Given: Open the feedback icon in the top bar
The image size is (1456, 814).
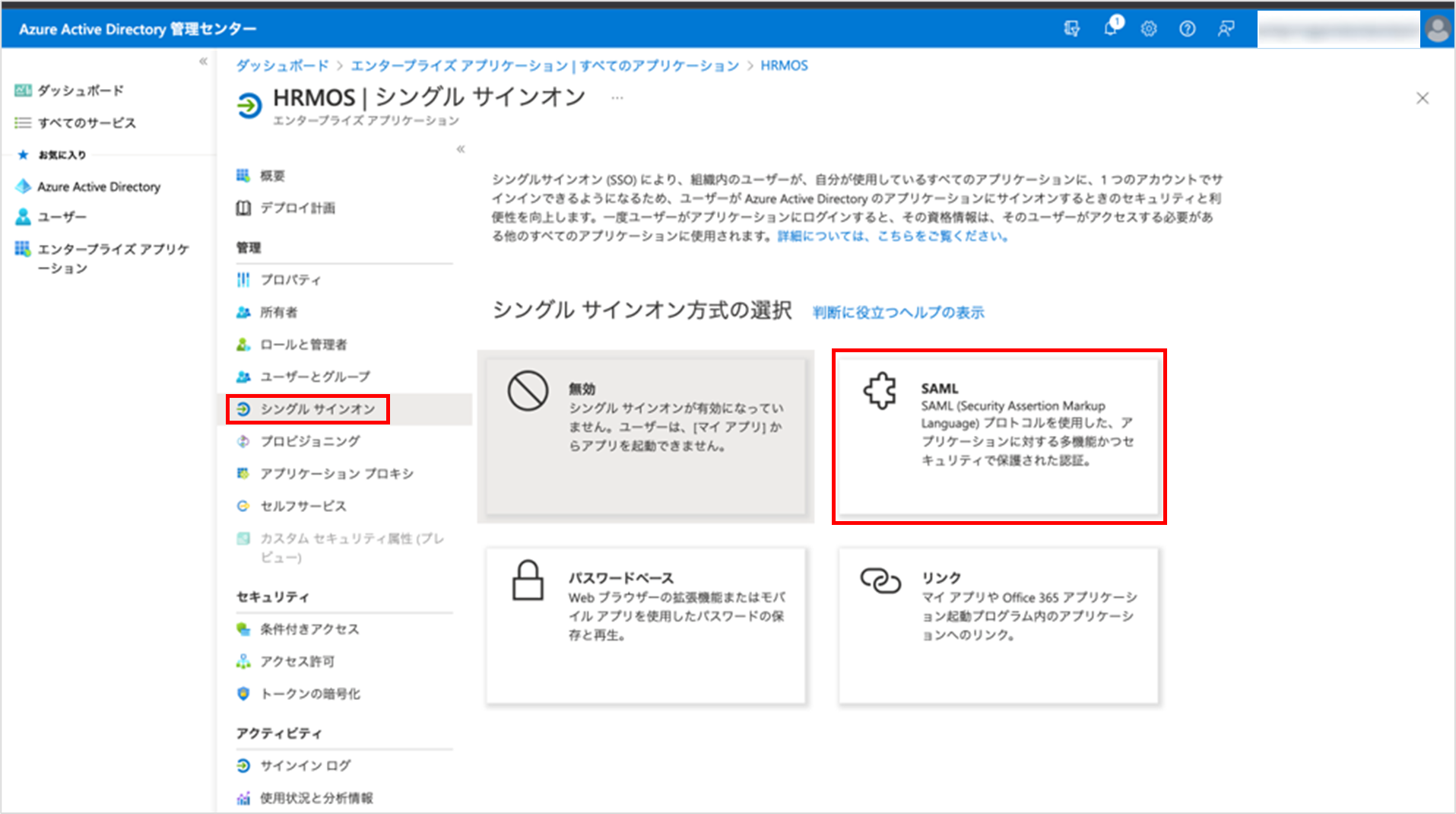Looking at the screenshot, I should (1226, 29).
